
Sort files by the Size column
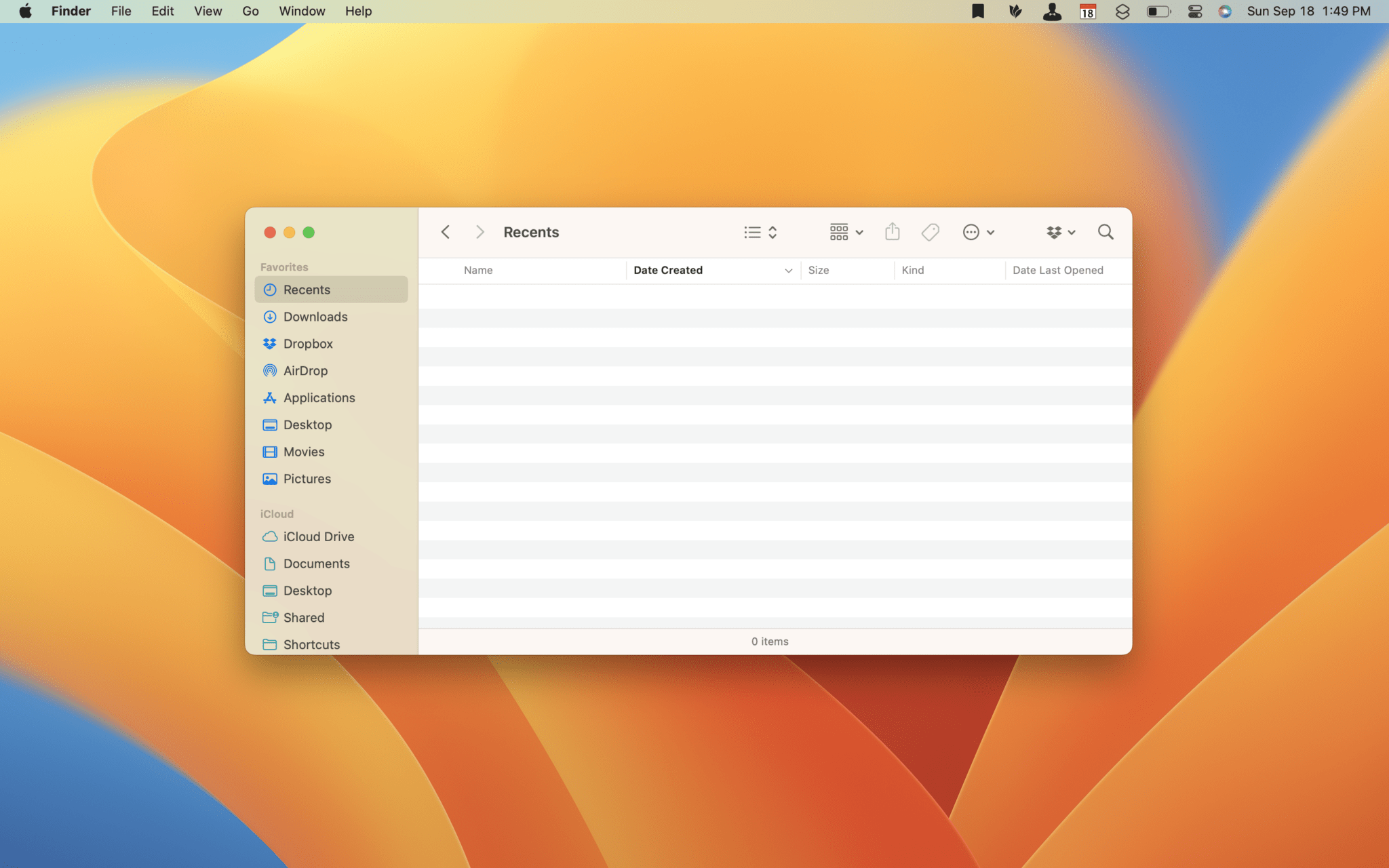[x=819, y=270]
